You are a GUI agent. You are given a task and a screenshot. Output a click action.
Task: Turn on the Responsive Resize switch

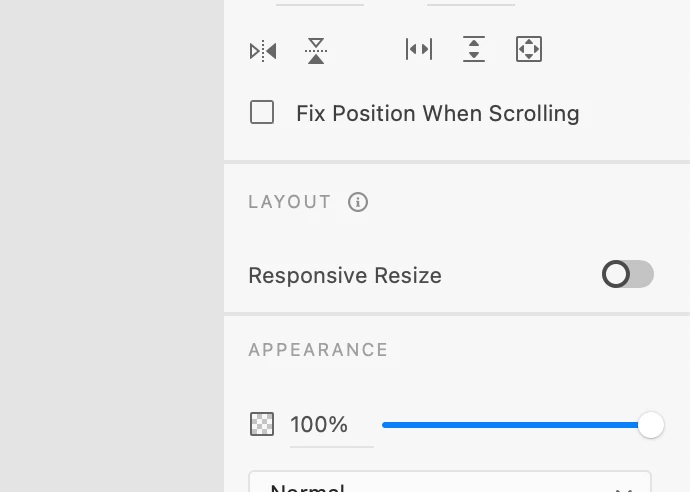click(x=628, y=274)
